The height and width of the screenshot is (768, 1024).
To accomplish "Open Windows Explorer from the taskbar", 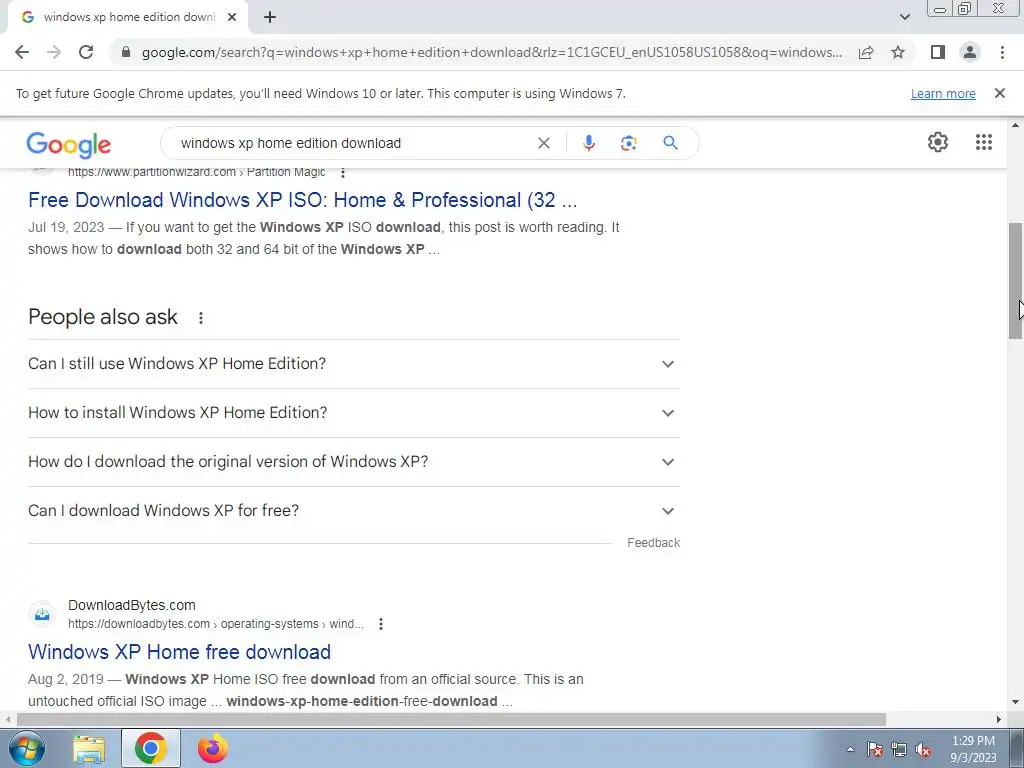I will [x=89, y=748].
